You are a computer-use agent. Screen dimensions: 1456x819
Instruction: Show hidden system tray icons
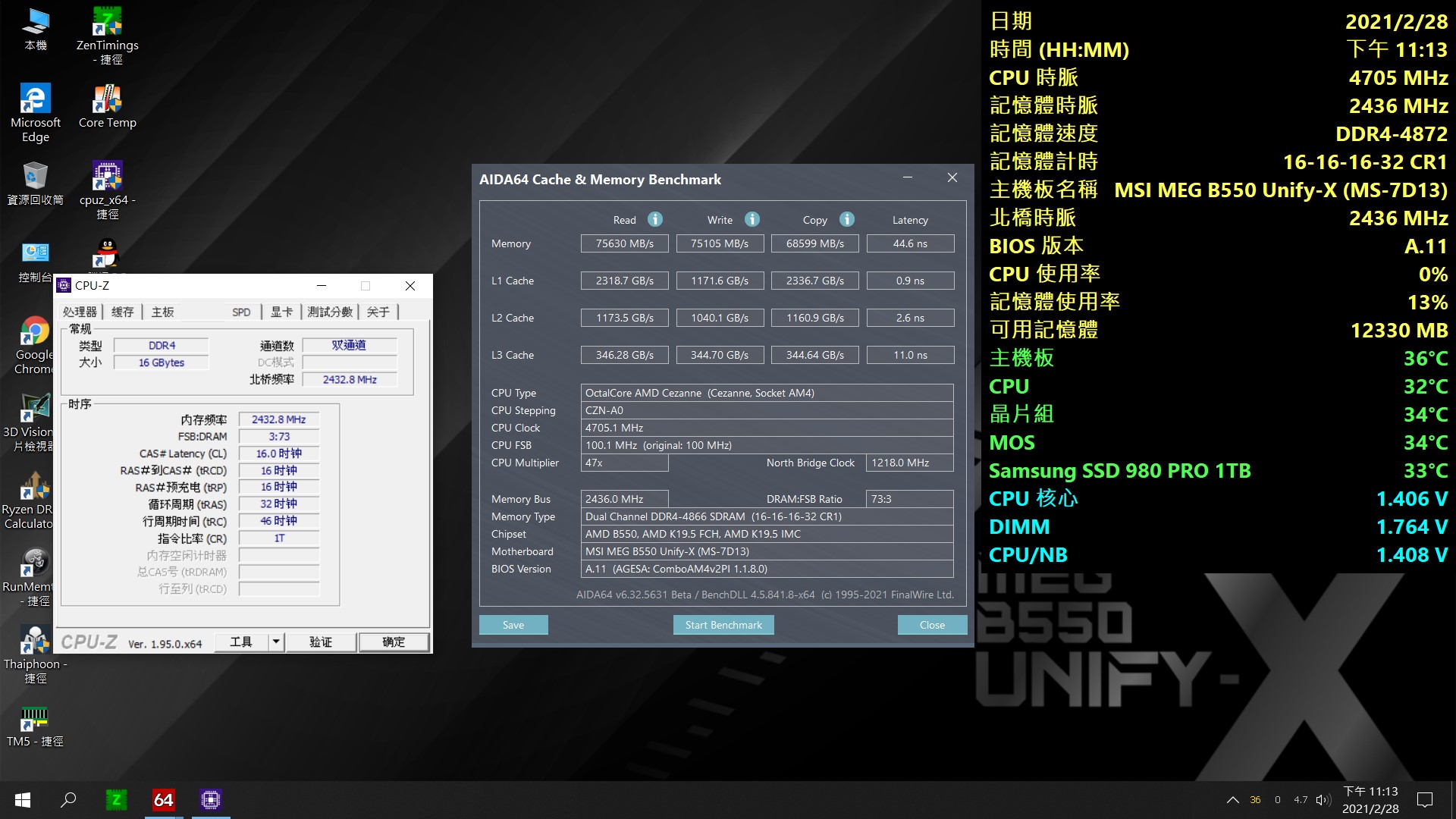point(1233,800)
